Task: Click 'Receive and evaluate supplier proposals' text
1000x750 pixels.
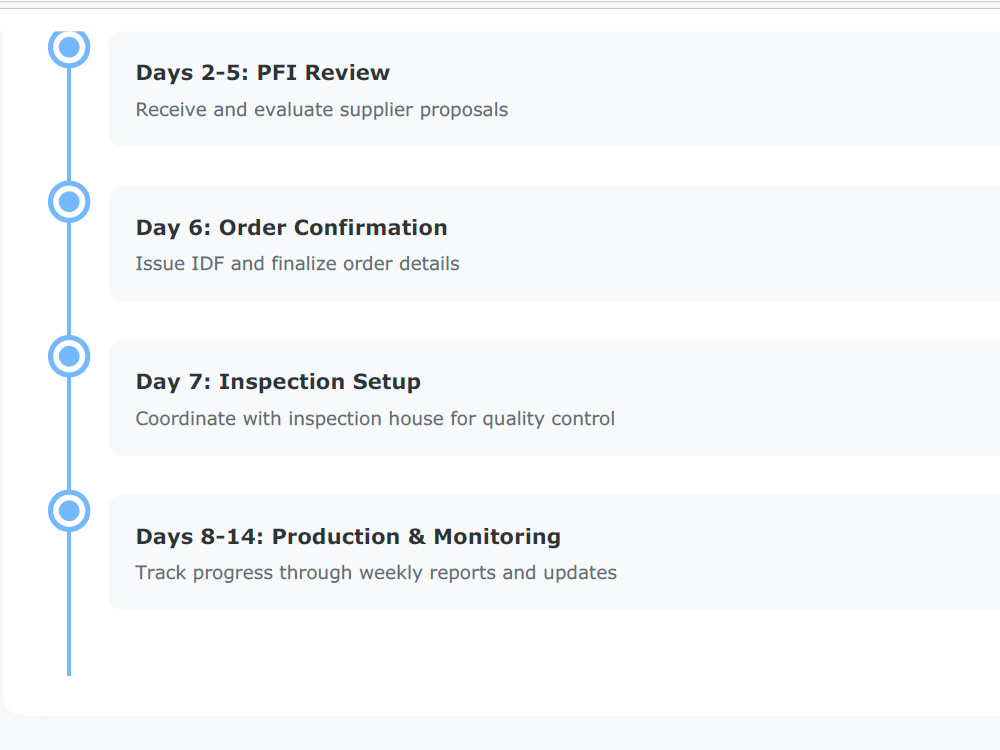Action: coord(322,110)
